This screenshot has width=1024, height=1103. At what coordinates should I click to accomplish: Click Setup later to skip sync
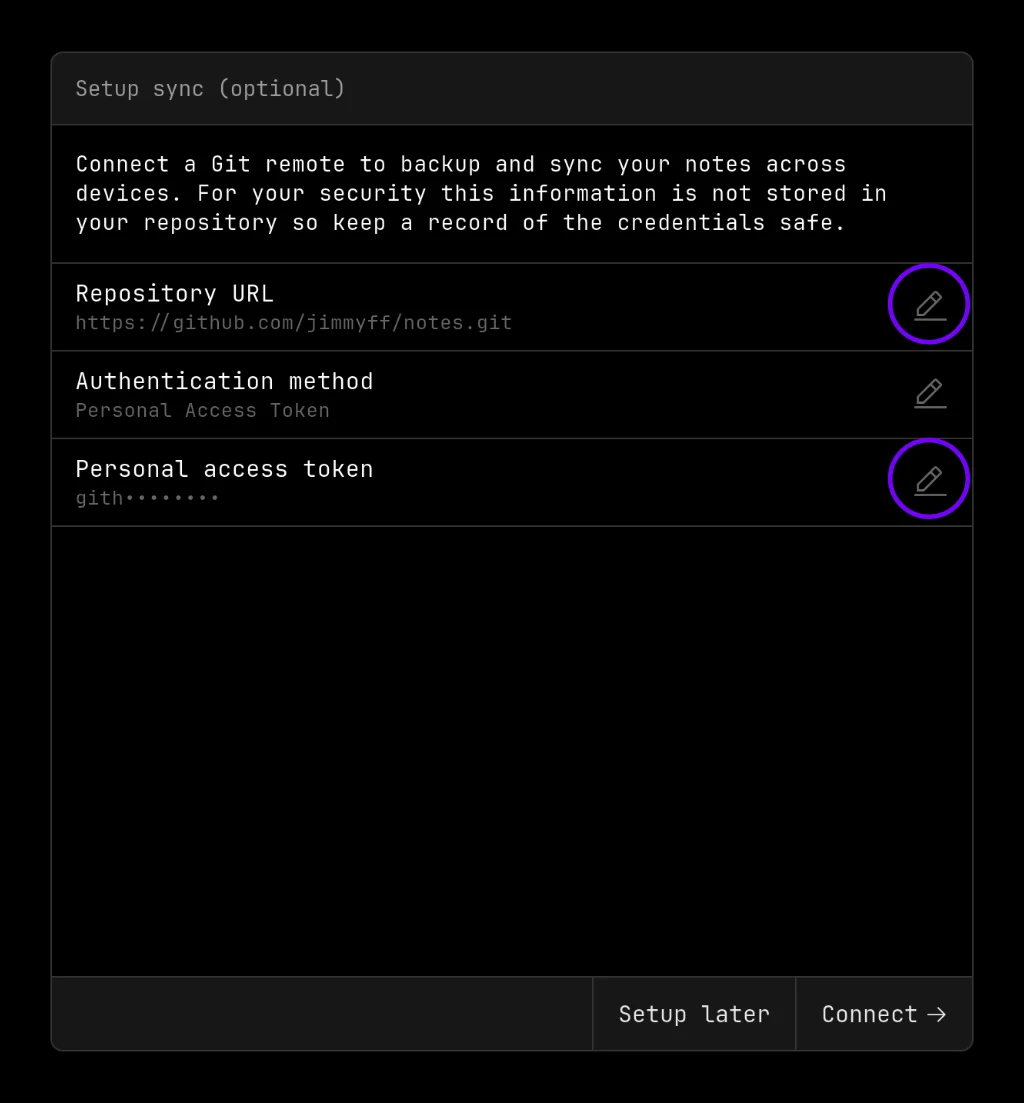point(694,1013)
